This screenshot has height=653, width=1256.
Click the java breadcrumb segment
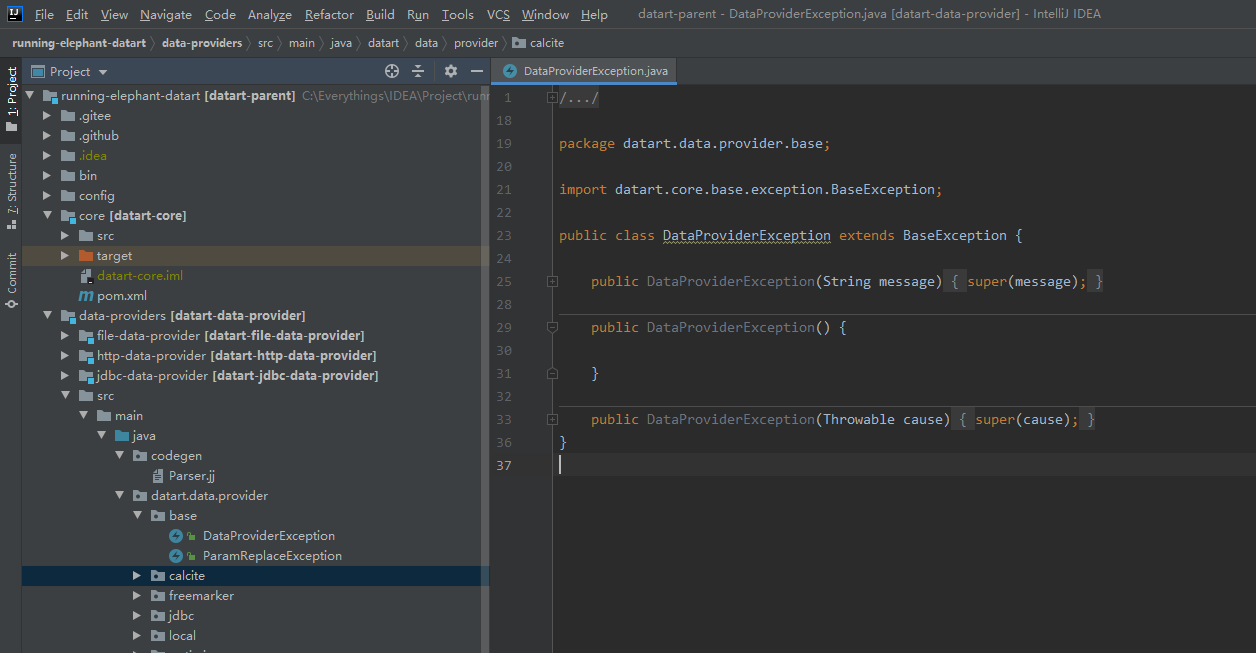341,43
